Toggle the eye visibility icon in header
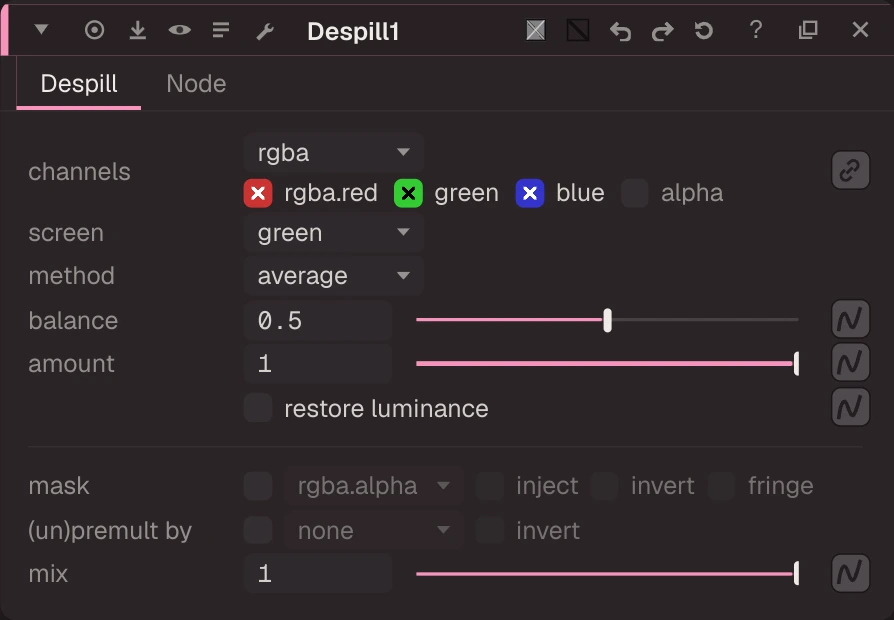The image size is (894, 620). pos(180,30)
